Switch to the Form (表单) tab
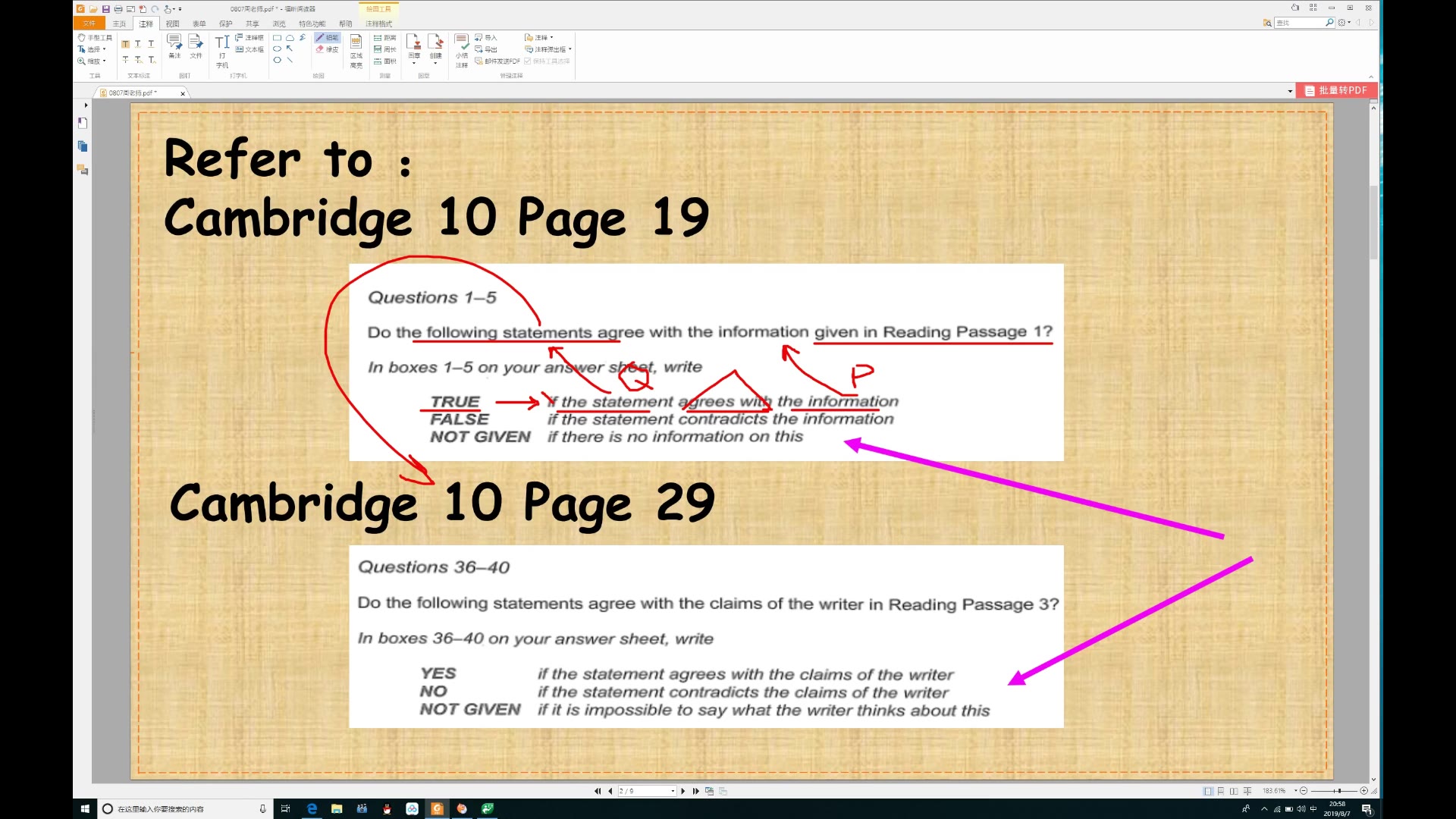The image size is (1456, 819). coord(199,24)
